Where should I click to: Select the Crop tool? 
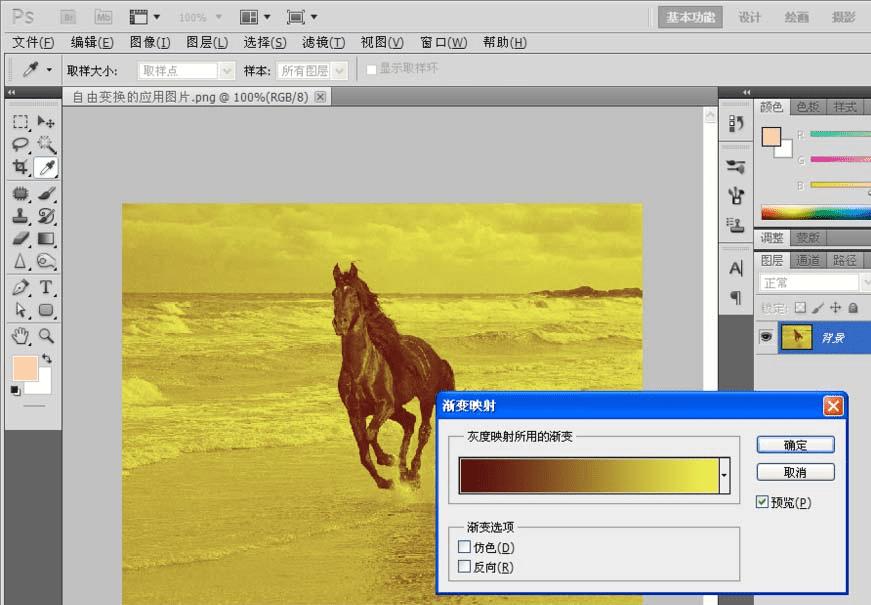[21, 167]
